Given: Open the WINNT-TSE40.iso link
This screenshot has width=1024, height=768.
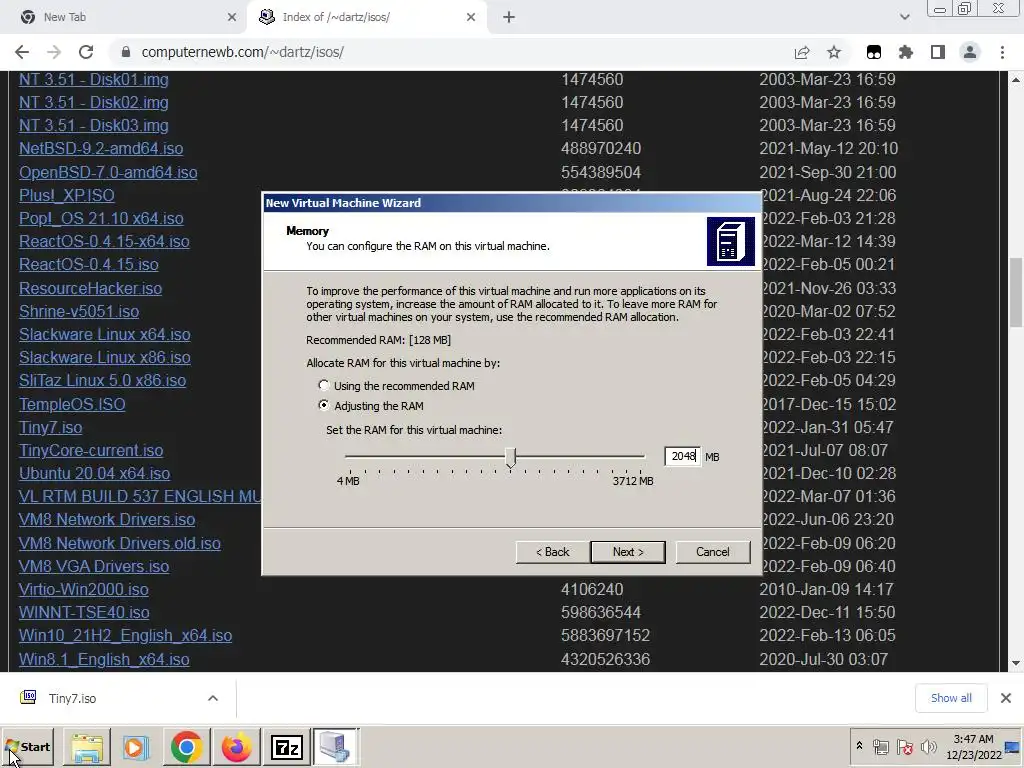Looking at the screenshot, I should 84,613.
